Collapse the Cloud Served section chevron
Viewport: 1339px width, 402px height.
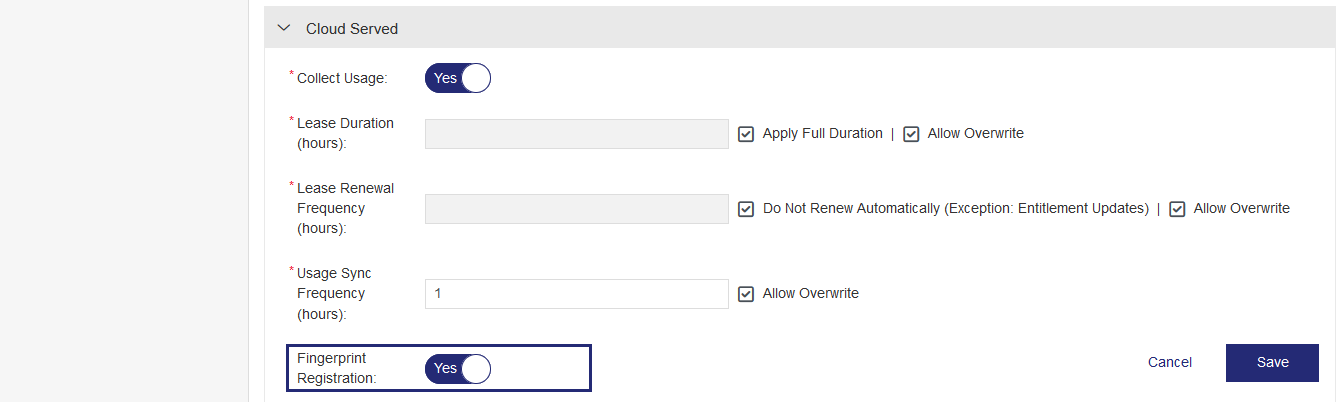pos(285,29)
